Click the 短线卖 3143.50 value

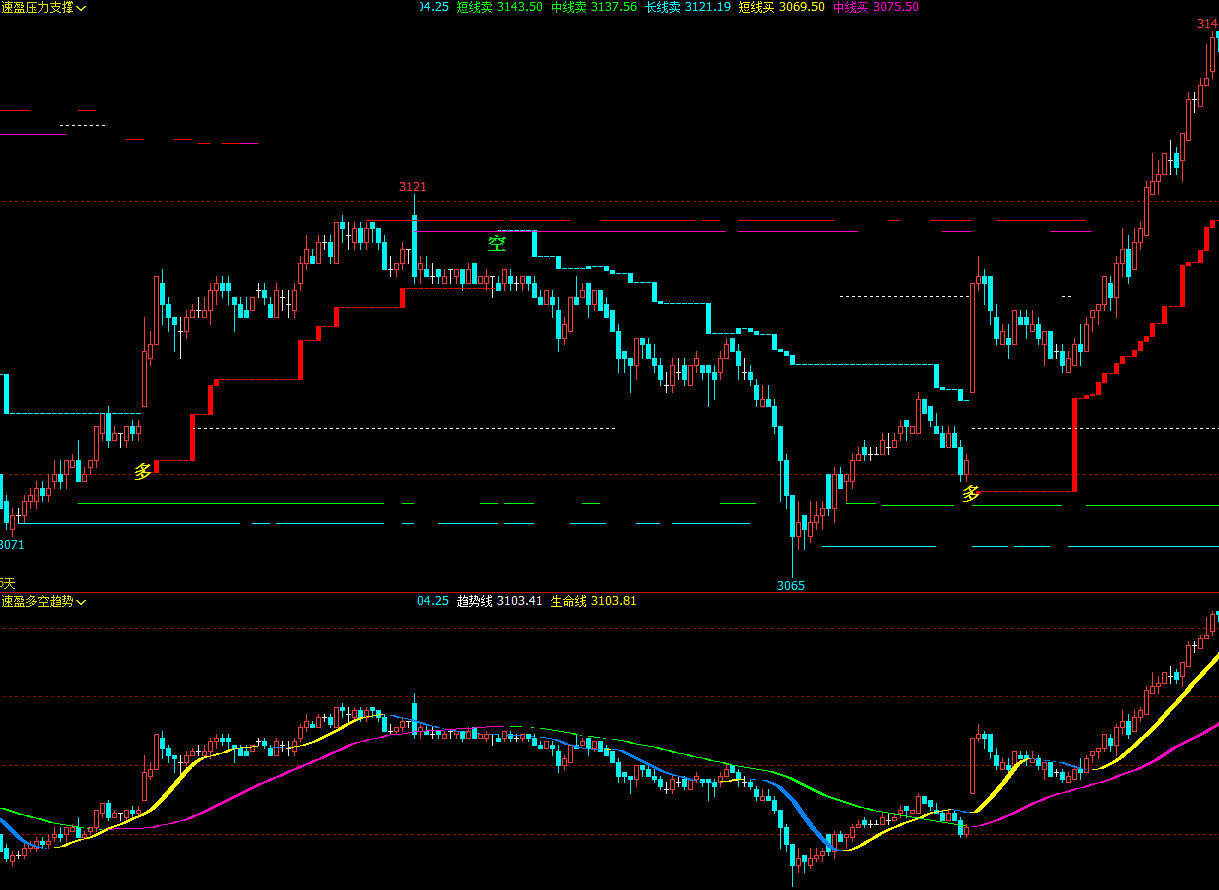500,7
